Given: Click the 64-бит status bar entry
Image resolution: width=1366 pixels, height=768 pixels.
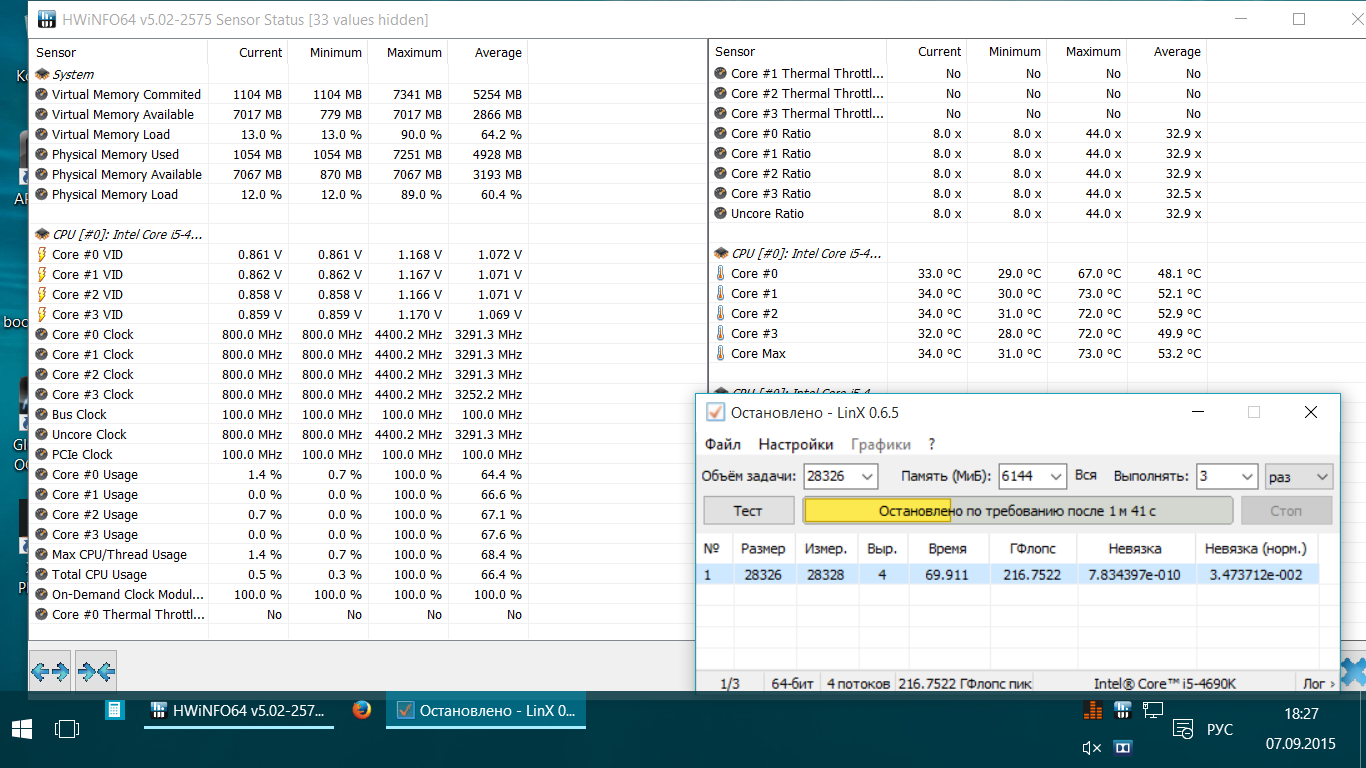Looking at the screenshot, I should (x=793, y=684).
